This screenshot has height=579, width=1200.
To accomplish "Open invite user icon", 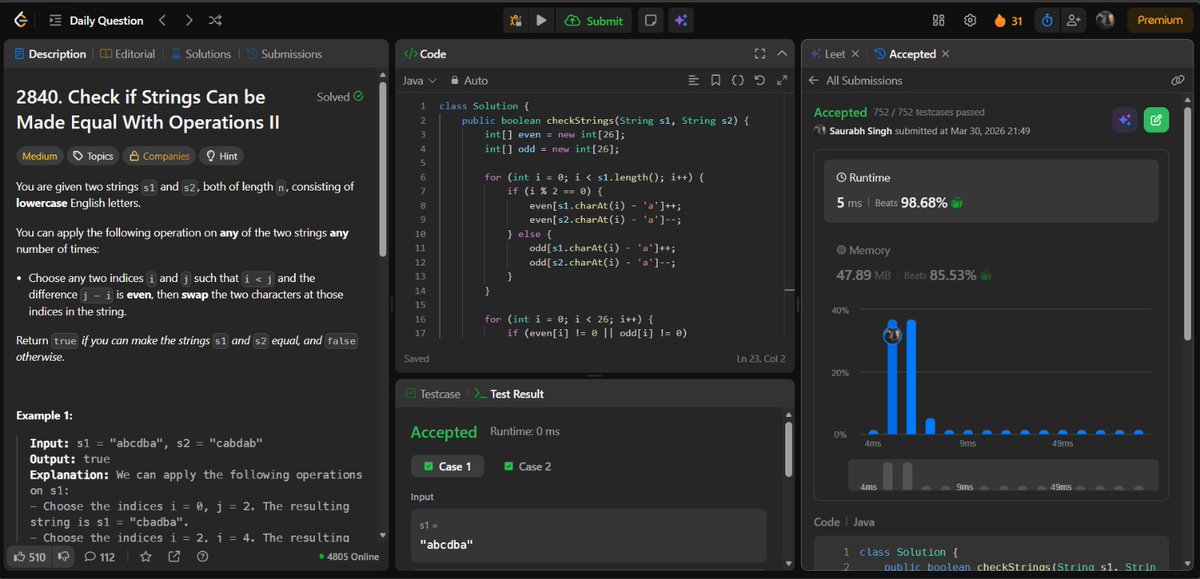I will (1074, 20).
